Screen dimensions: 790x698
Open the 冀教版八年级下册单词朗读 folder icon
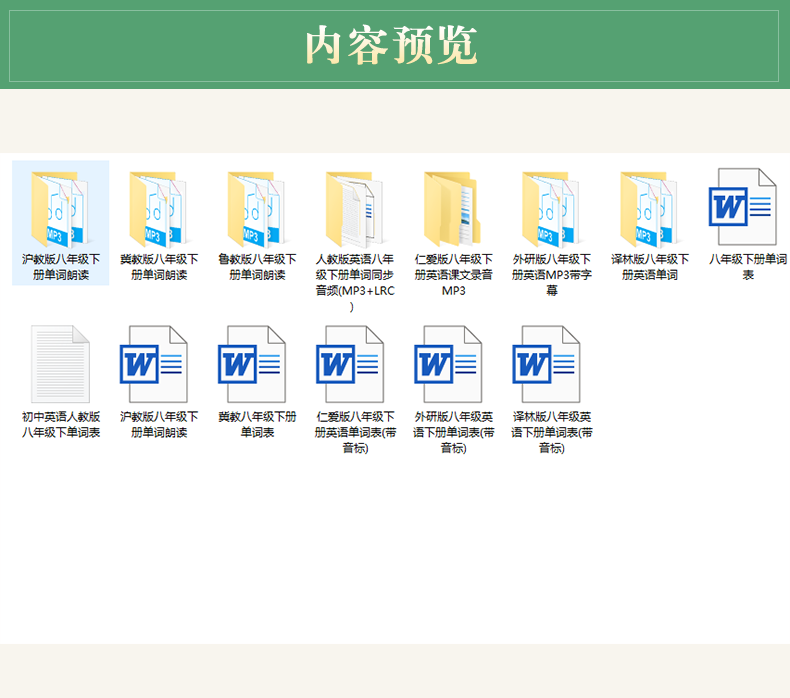pyautogui.click(x=158, y=209)
